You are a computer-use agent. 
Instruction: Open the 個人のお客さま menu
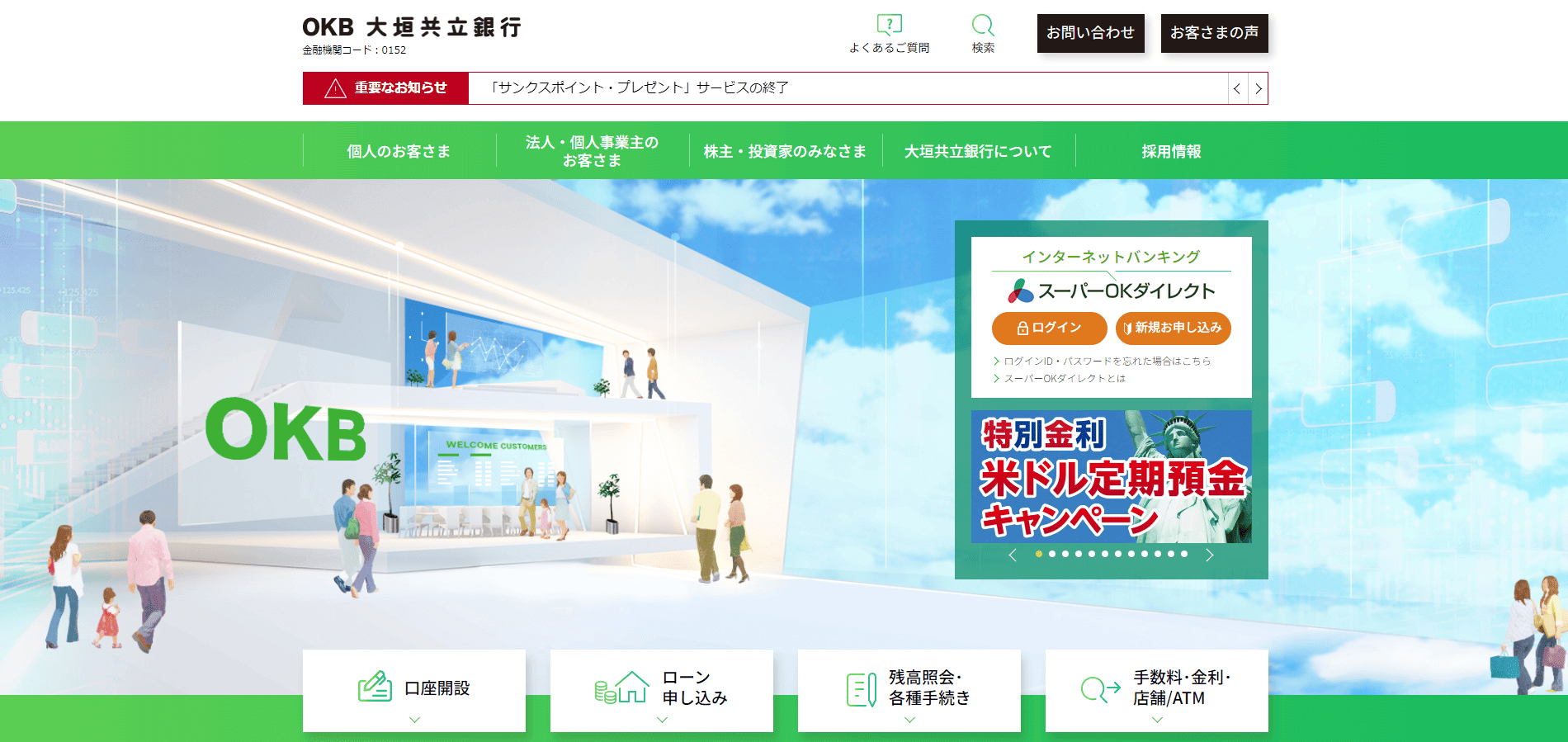tap(399, 151)
